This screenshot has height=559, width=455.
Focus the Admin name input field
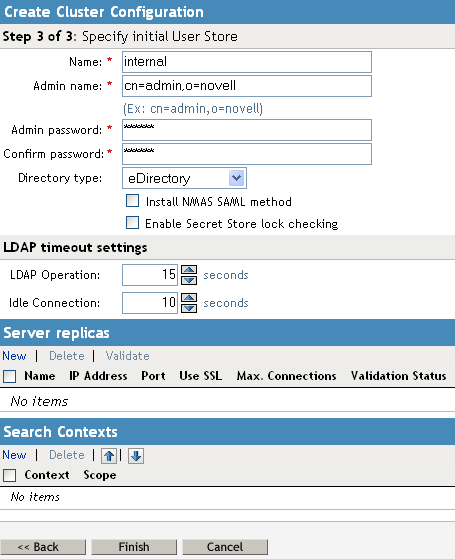pos(247,86)
